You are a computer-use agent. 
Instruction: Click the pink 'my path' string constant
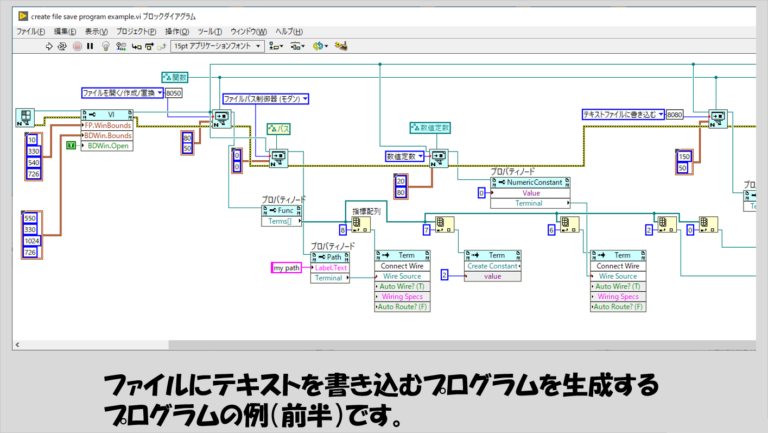(287, 268)
